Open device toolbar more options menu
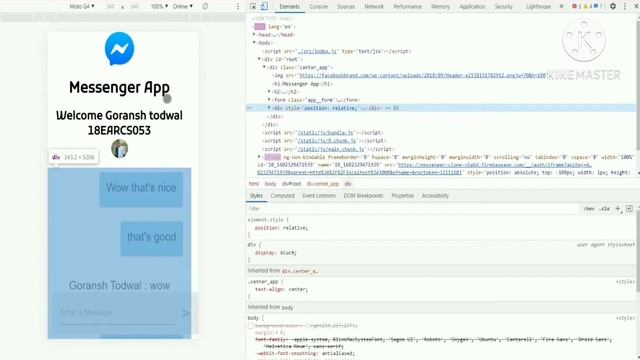Image resolution: width=640 pixels, height=360 pixels. [238, 6]
